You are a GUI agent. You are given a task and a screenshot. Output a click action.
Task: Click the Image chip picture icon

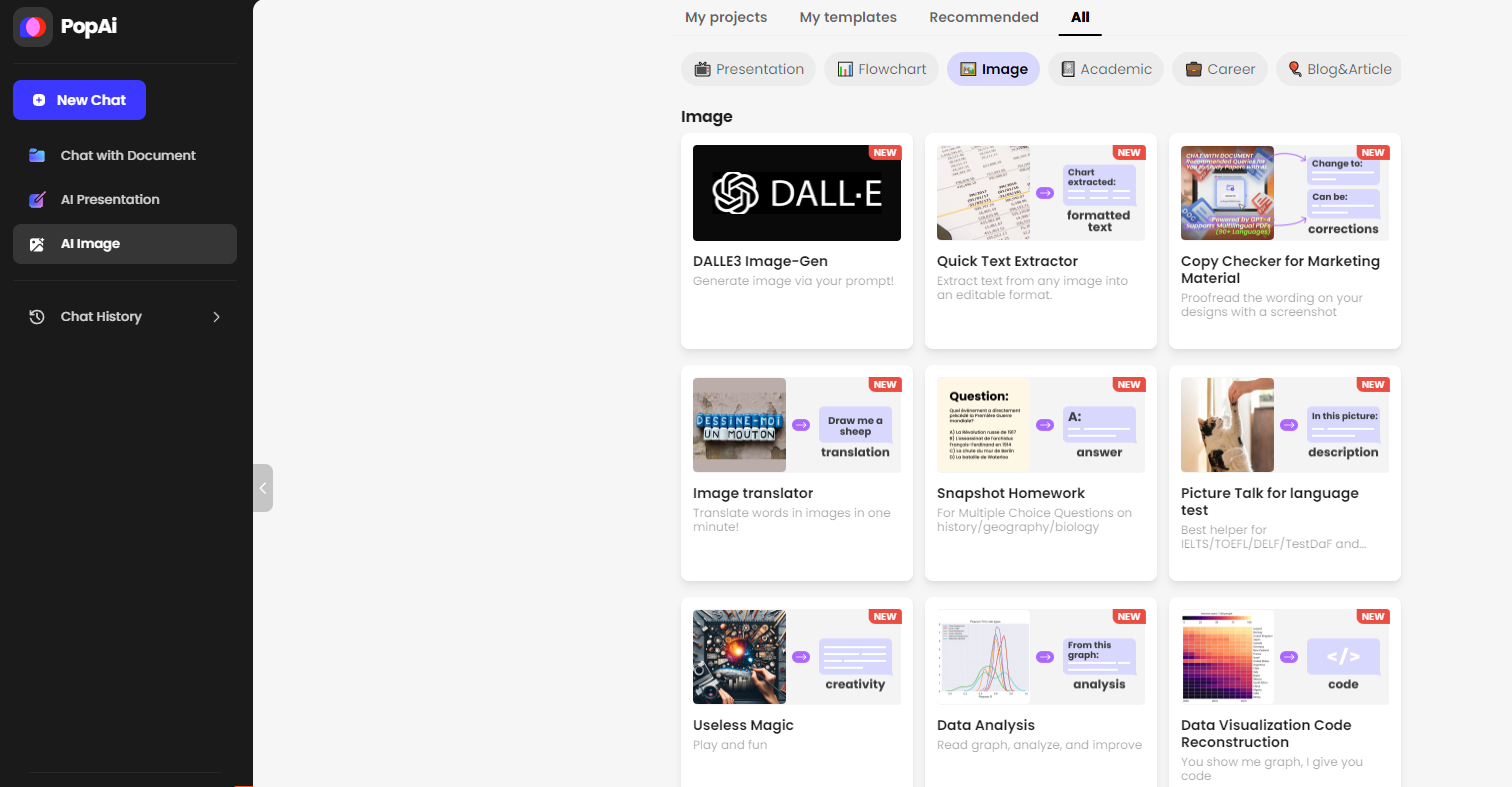(x=968, y=69)
